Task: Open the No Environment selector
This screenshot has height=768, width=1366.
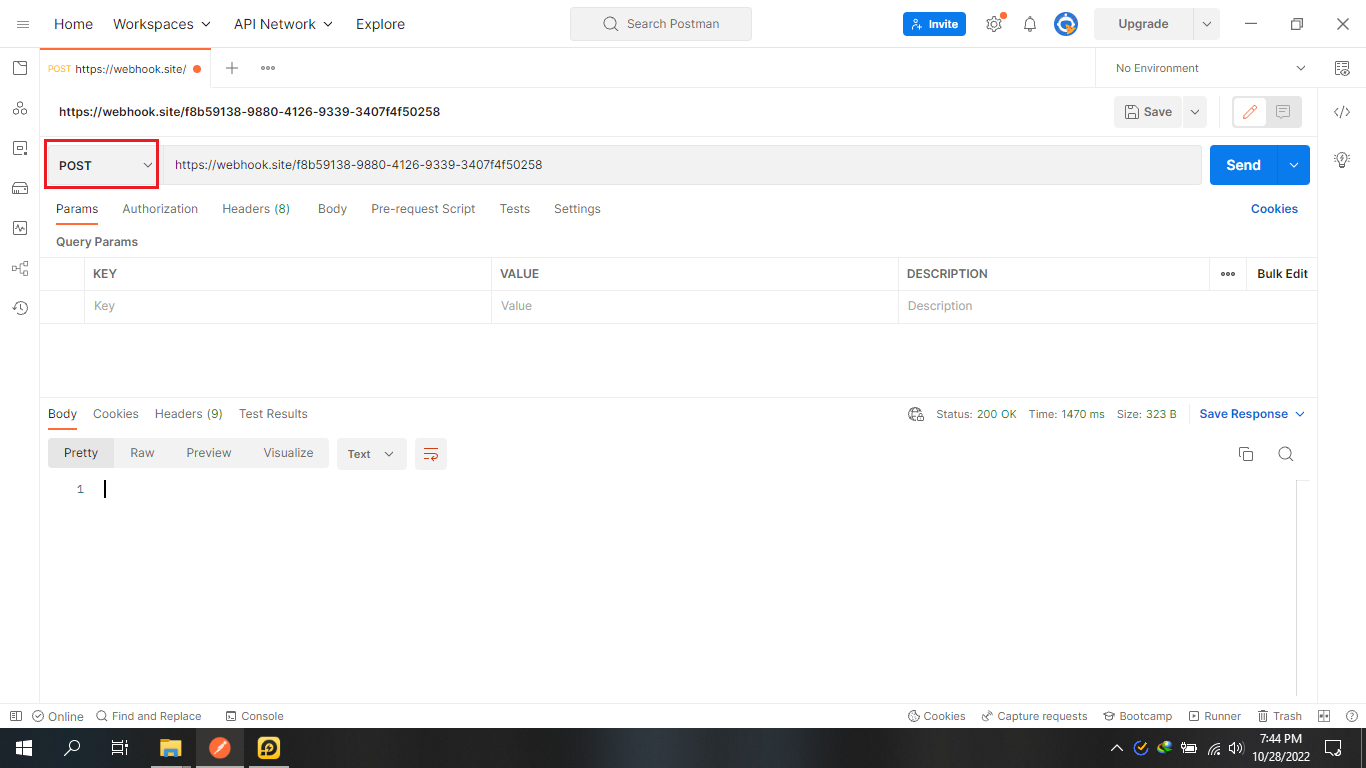Action: tap(1210, 68)
